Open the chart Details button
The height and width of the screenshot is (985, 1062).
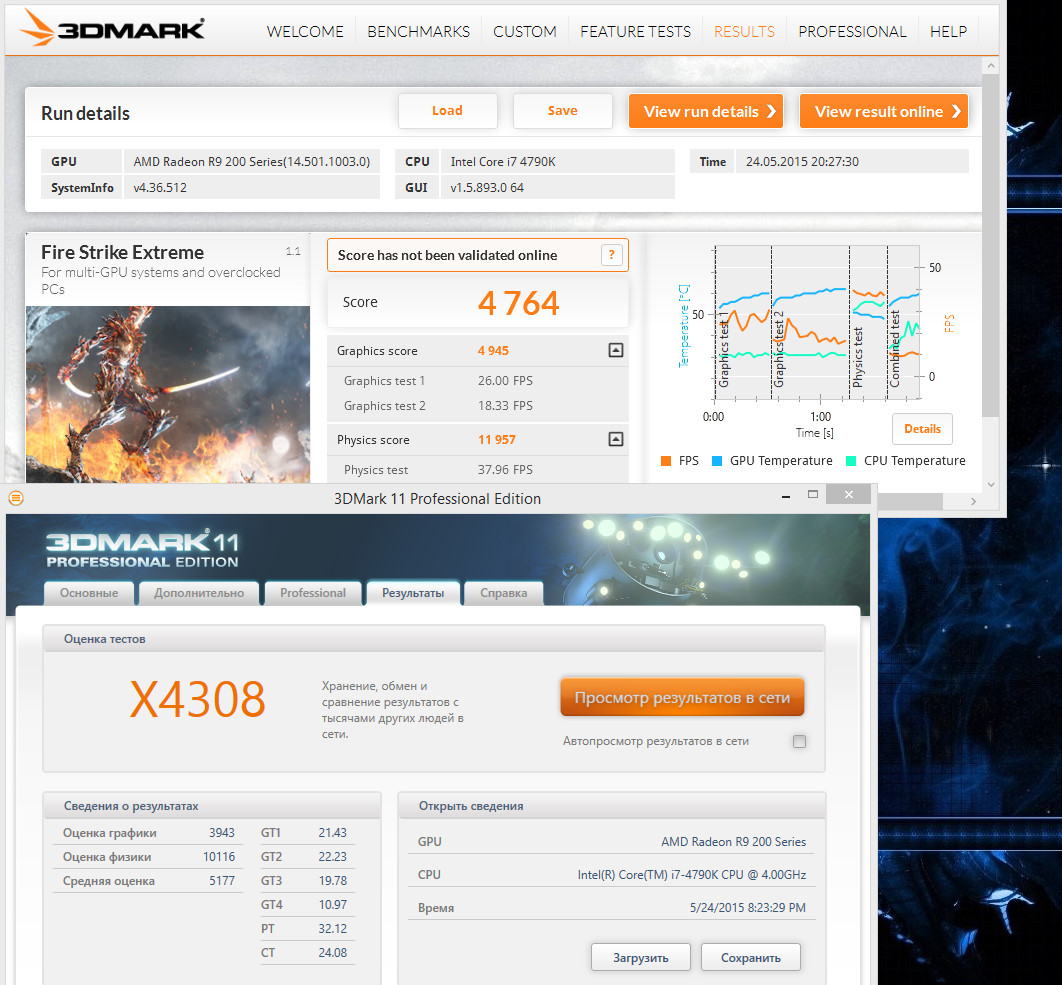point(922,429)
